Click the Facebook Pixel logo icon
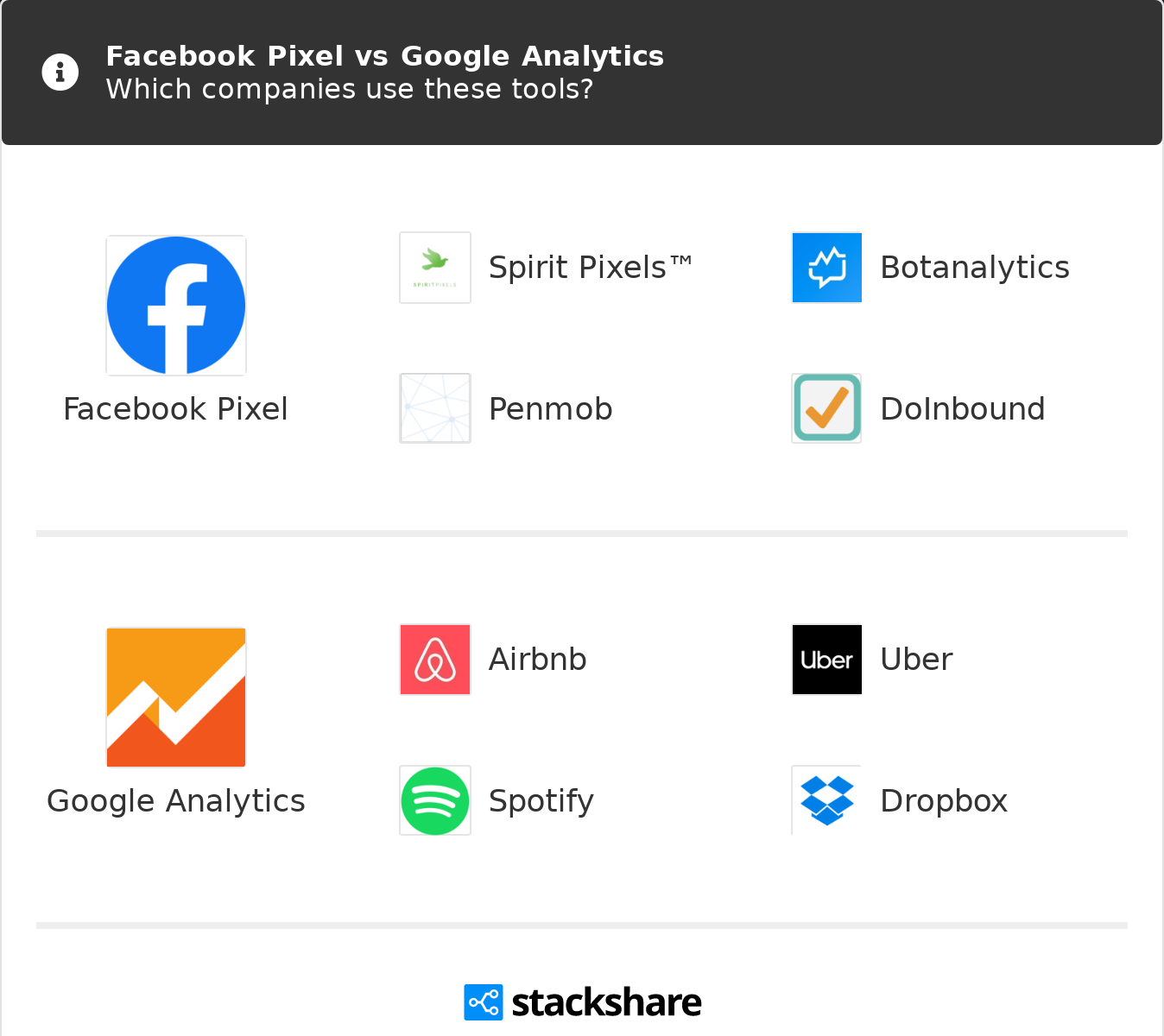Viewport: 1164px width, 1036px height. click(x=176, y=306)
